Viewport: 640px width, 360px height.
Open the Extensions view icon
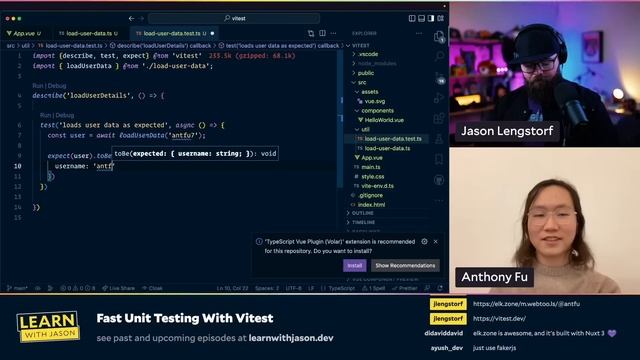click(439, 118)
